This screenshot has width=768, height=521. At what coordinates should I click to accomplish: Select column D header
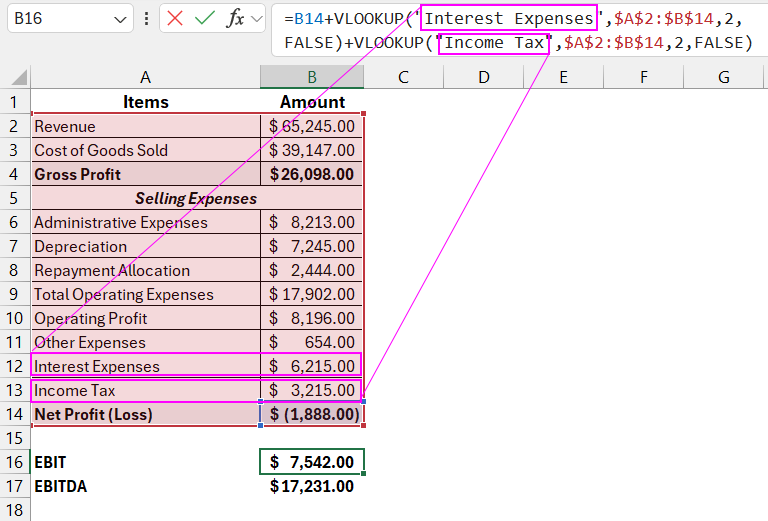coord(484,77)
